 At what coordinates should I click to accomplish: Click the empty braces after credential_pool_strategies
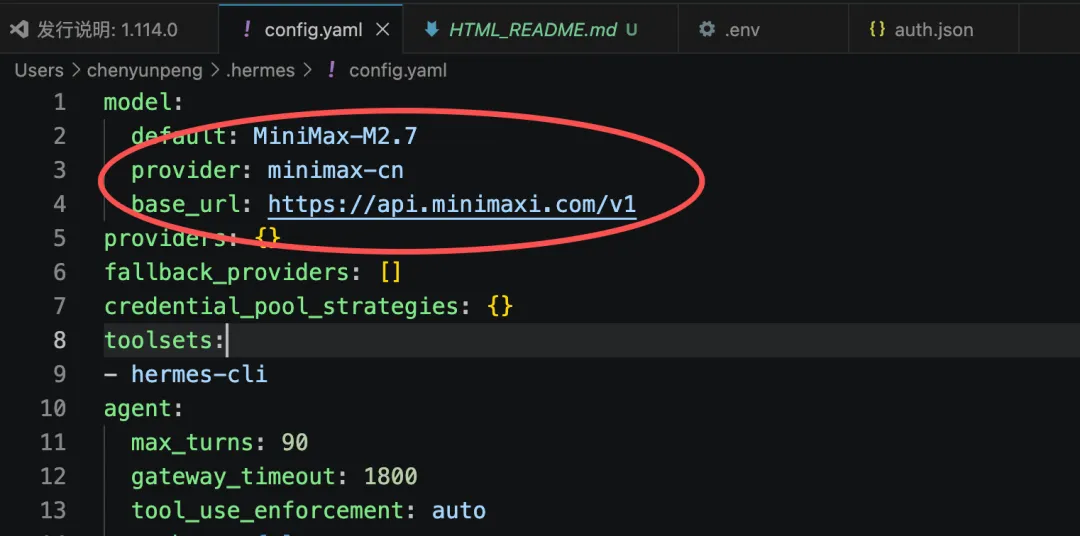500,306
